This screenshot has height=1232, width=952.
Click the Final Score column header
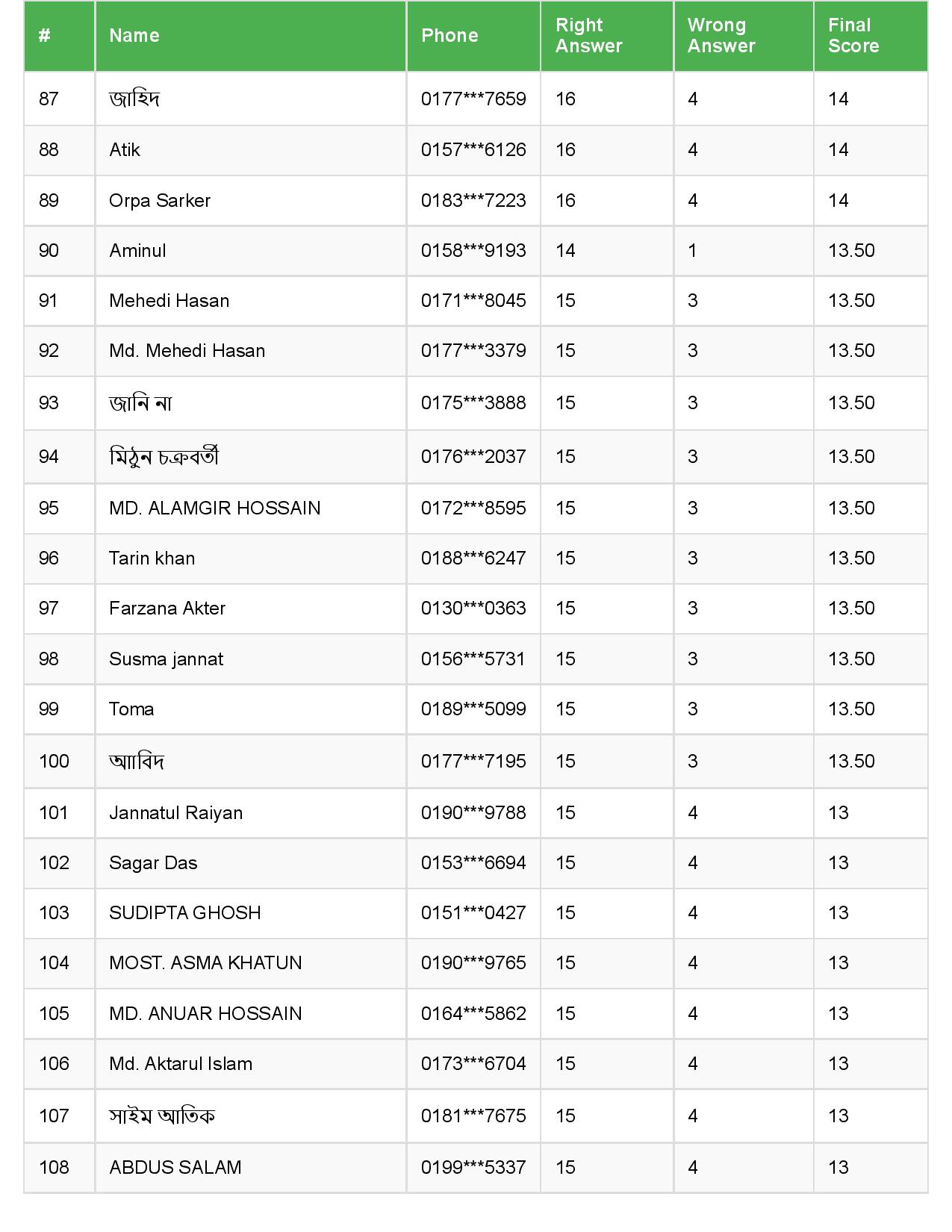tap(853, 36)
